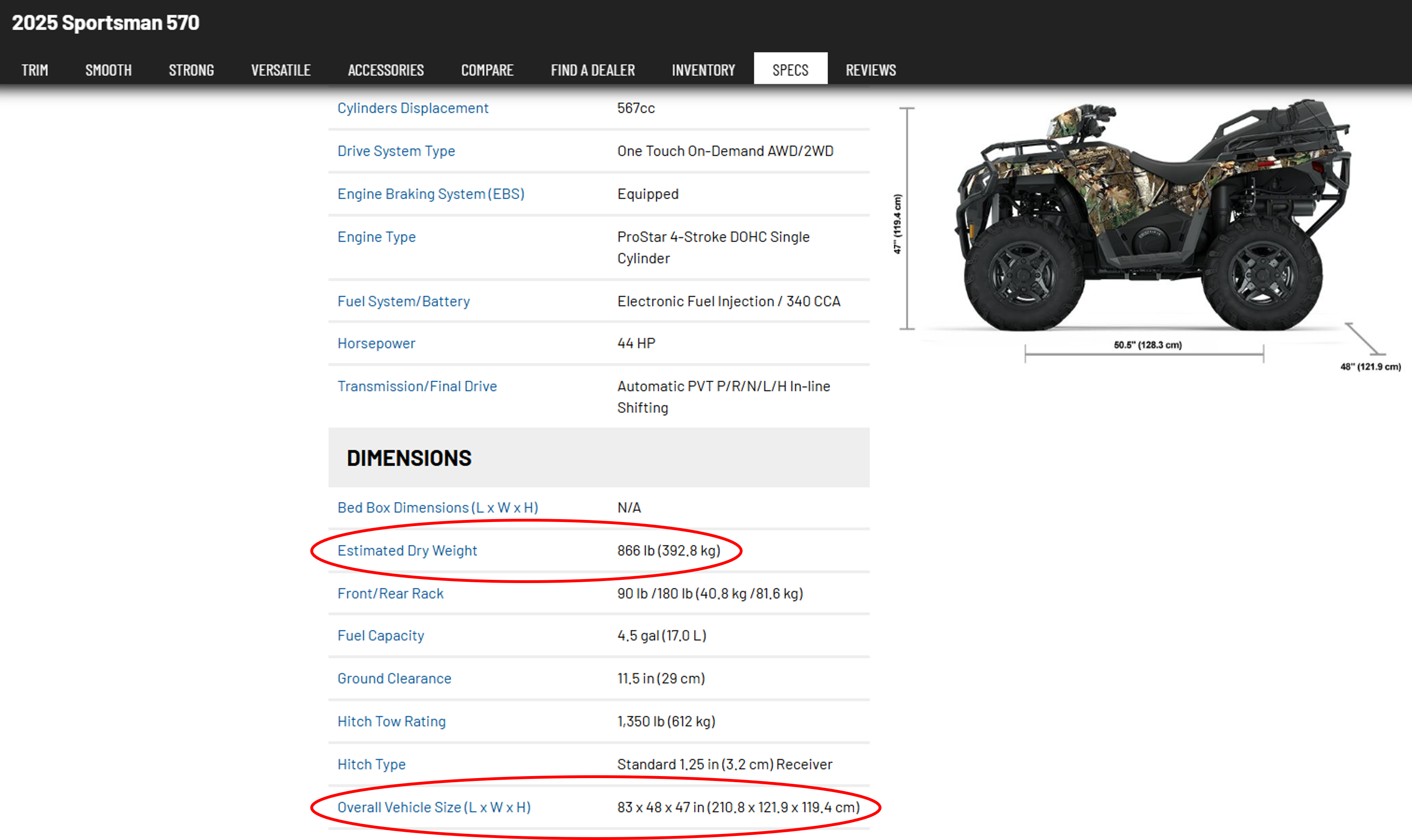This screenshot has width=1412, height=840.
Task: Click the 48" (121.9 cm) width label
Action: click(1371, 367)
